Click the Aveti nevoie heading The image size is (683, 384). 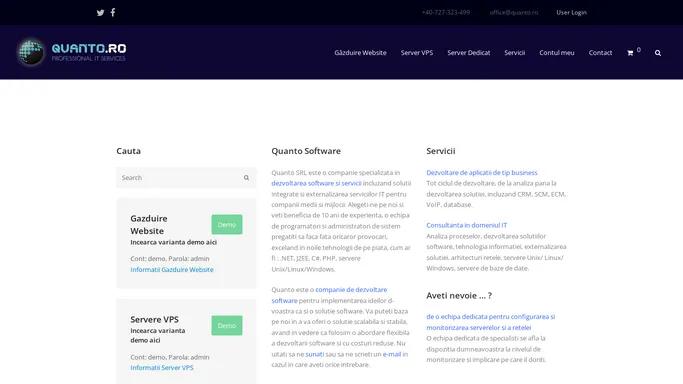pos(459,296)
